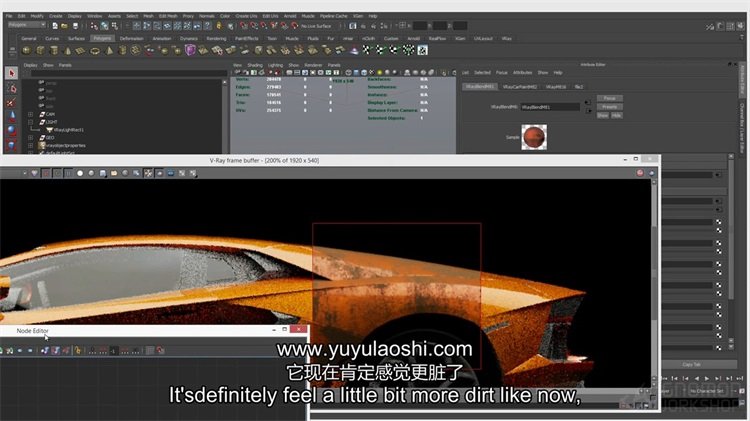Image resolution: width=750 pixels, height=421 pixels.
Task: Click the Presets button in Attribute Editor
Action: [609, 107]
